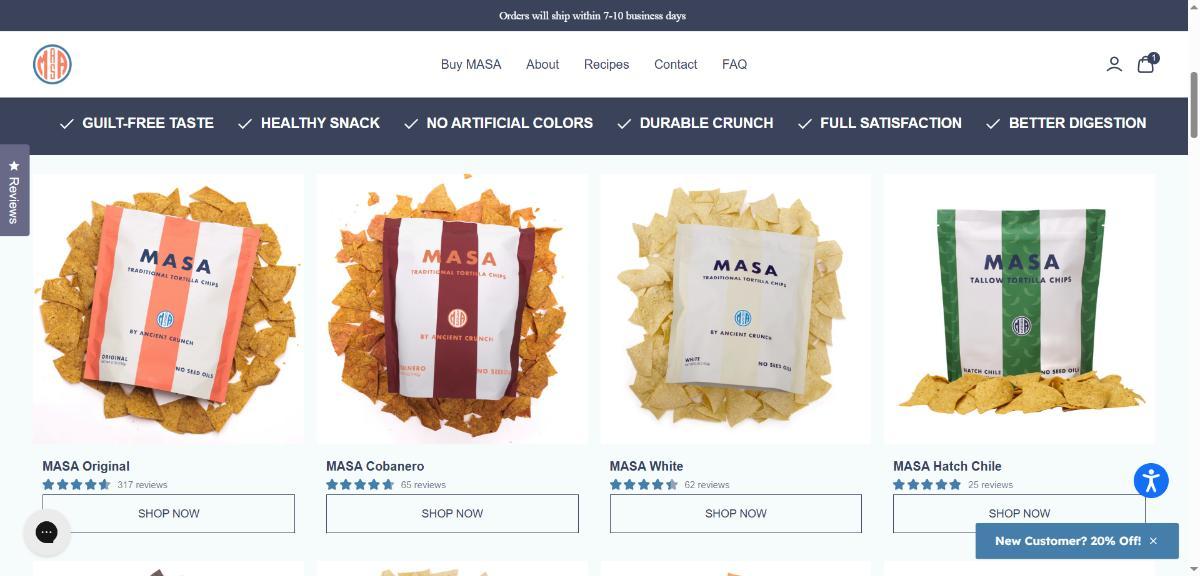Open the Reviews side tab
1200x576 pixels.
coord(14,191)
